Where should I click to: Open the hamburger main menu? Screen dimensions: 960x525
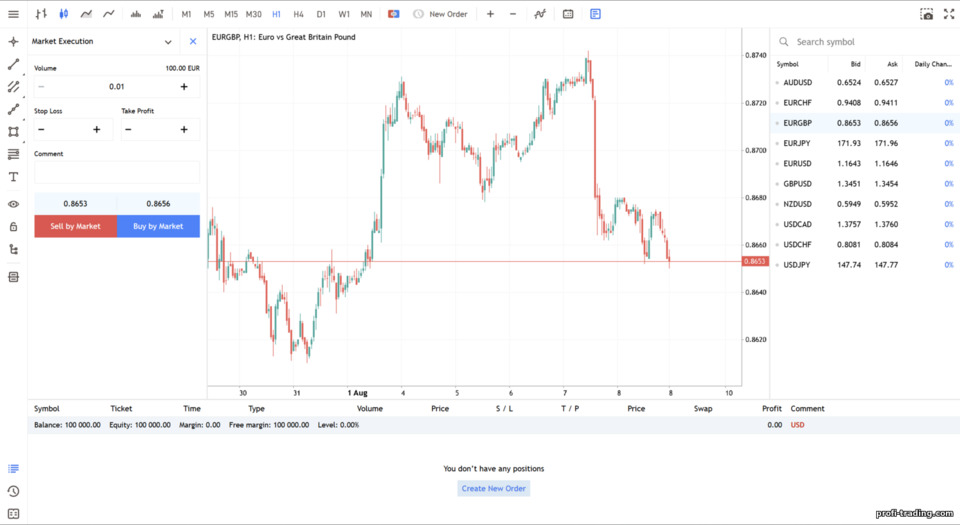(x=13, y=14)
